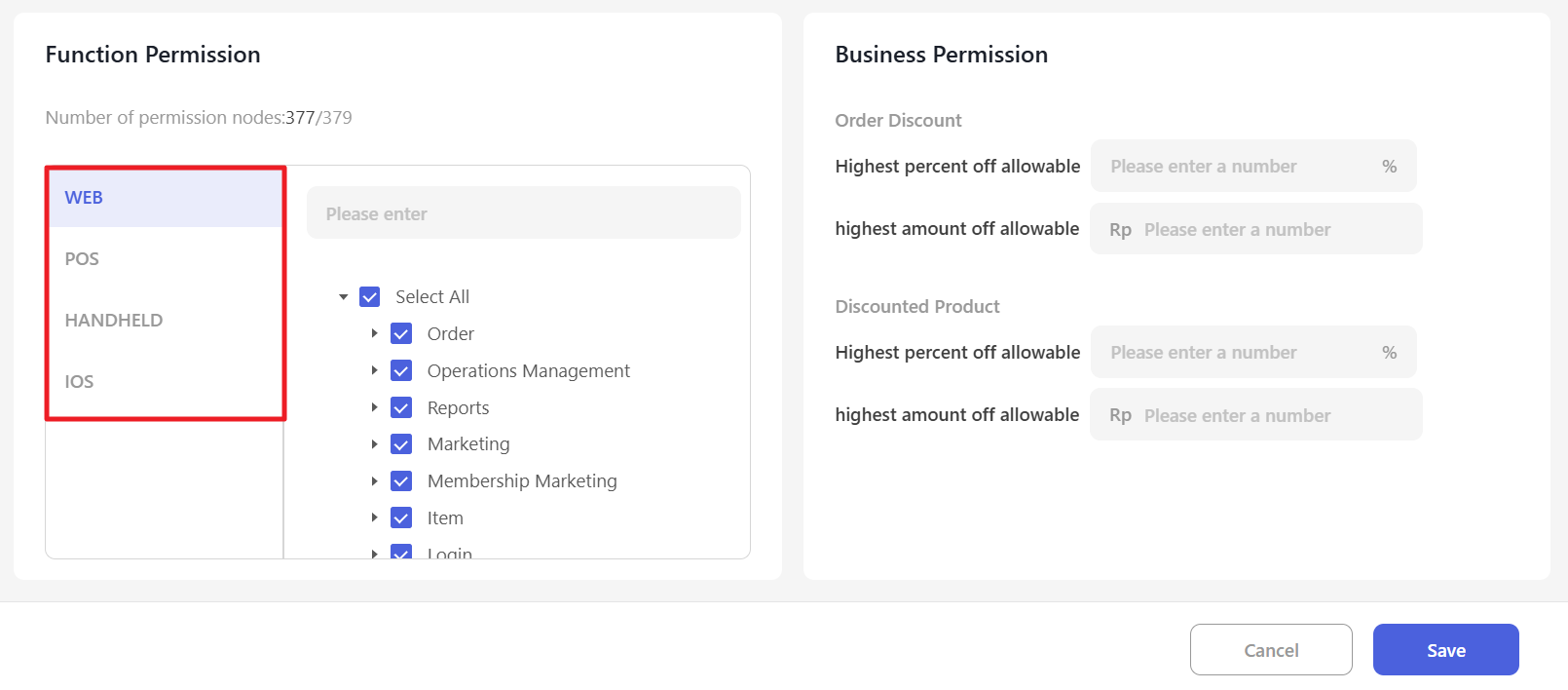Click the Save button
Image resolution: width=1568 pixels, height=690 pixels.
pyautogui.click(x=1445, y=650)
